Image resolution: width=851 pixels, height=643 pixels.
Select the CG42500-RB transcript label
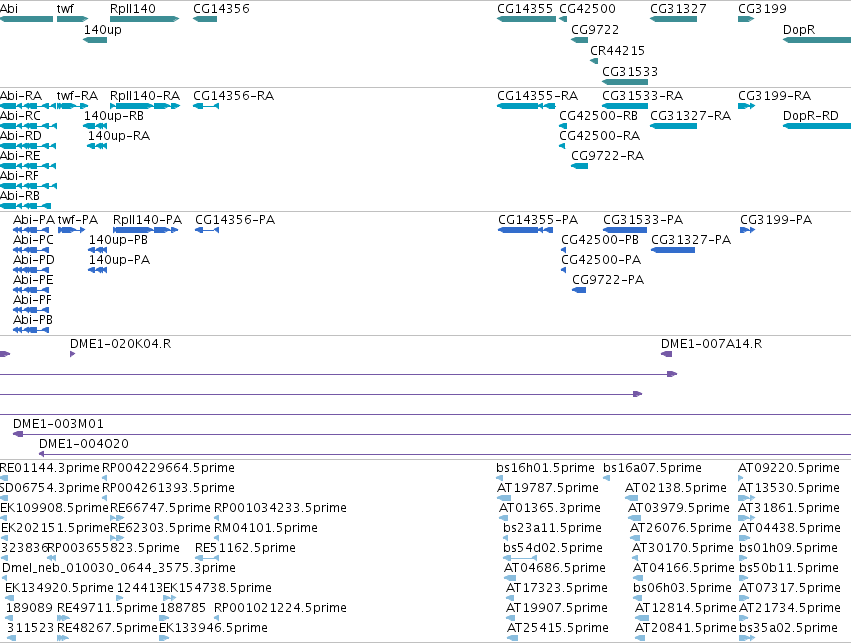pyautogui.click(x=598, y=116)
